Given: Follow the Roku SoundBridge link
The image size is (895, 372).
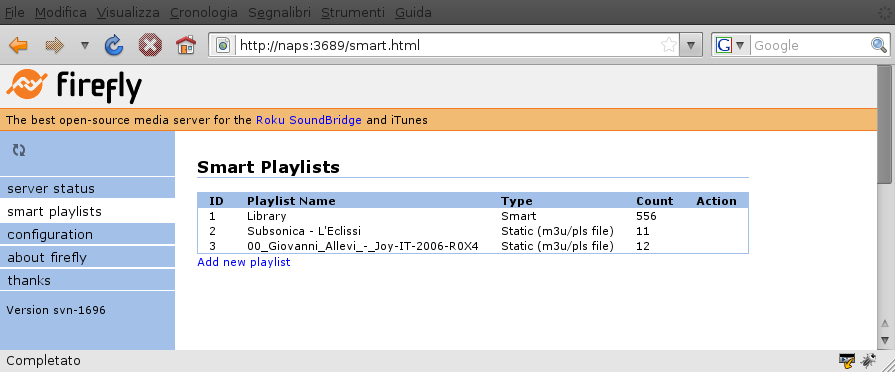Looking at the screenshot, I should coord(309,120).
